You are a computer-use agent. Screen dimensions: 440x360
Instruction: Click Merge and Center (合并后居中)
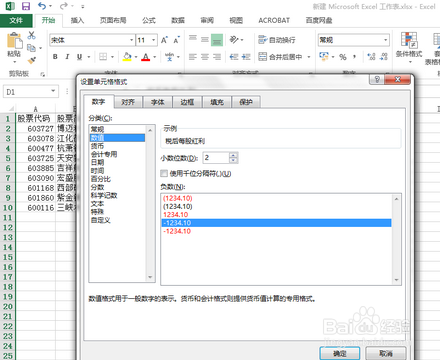point(280,57)
